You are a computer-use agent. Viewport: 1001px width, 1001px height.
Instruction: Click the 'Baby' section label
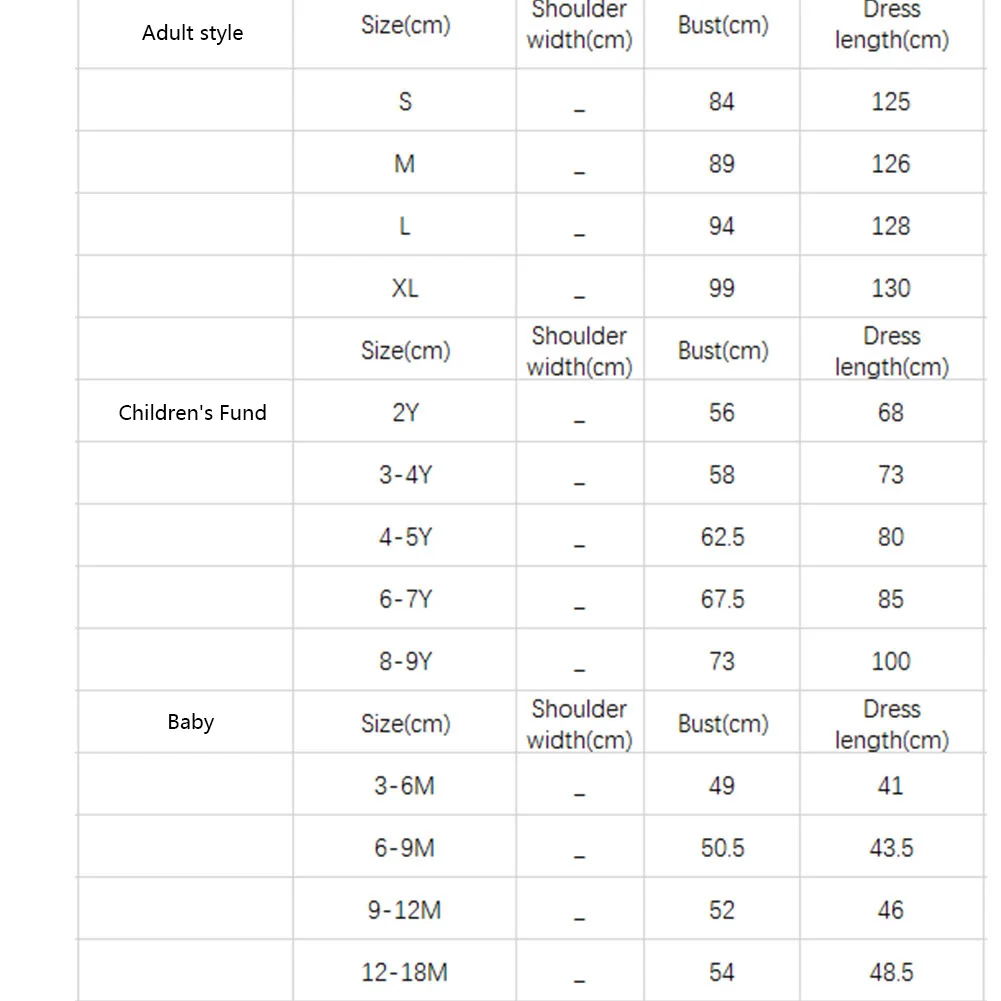coord(191,721)
